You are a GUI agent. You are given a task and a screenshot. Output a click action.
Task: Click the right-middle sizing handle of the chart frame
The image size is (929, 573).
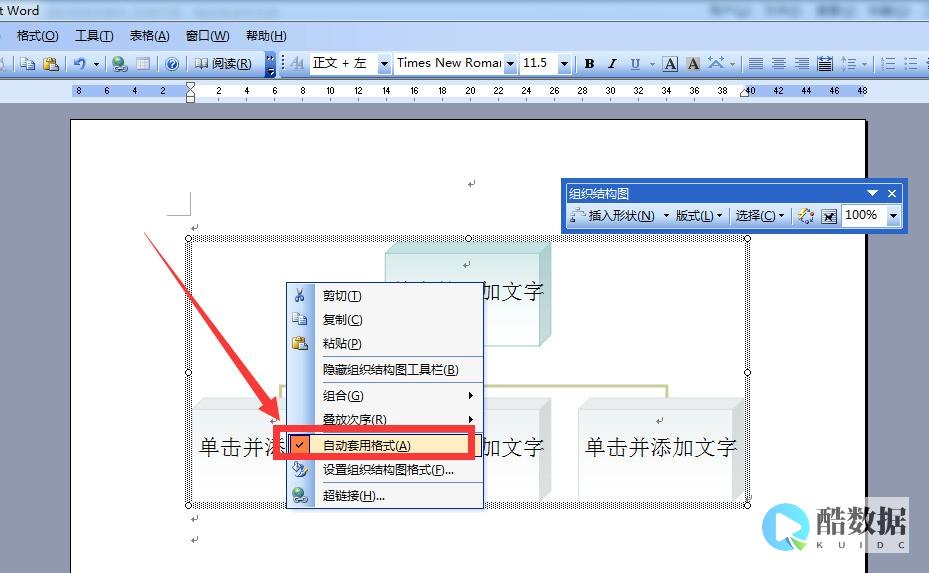coord(747,372)
